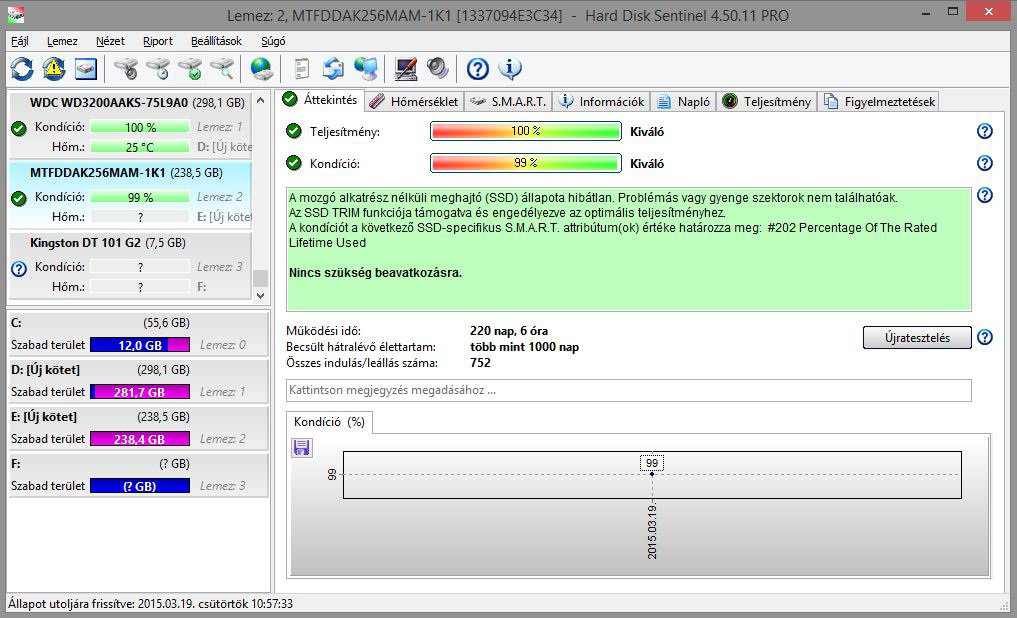Open the Súgó menu
This screenshot has height=618, width=1017.
coord(273,41)
